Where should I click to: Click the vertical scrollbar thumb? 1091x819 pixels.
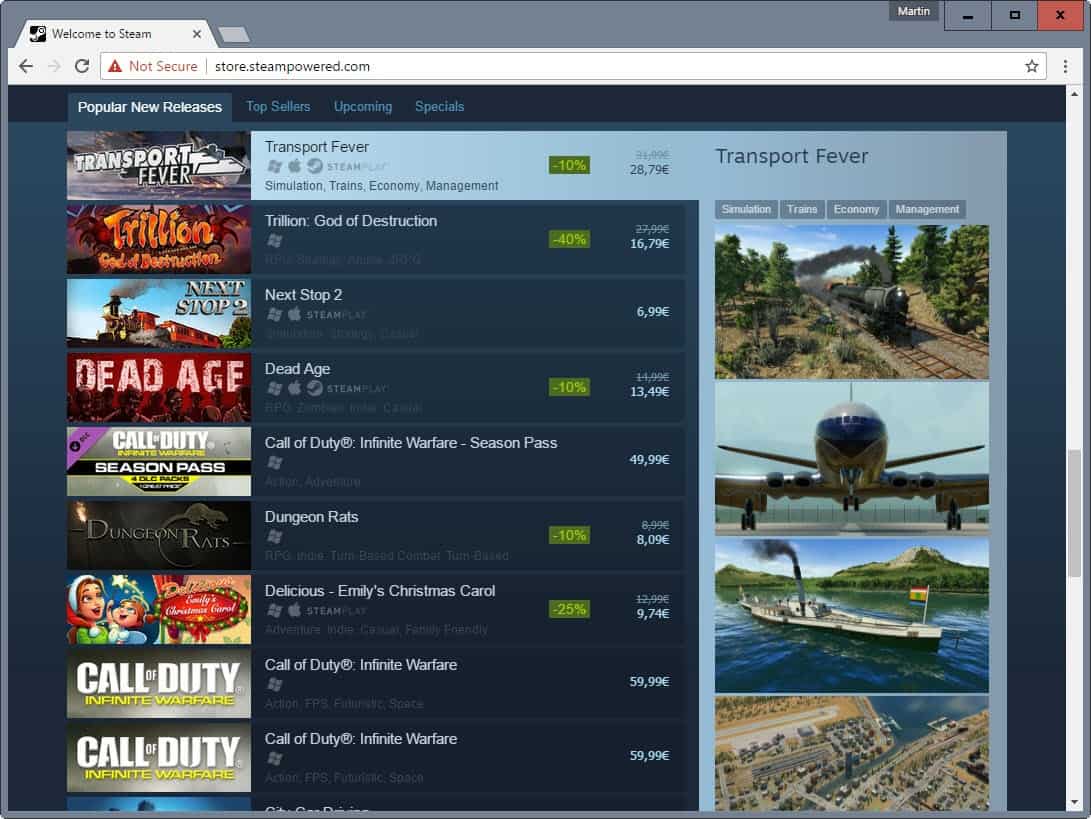[x=1074, y=514]
